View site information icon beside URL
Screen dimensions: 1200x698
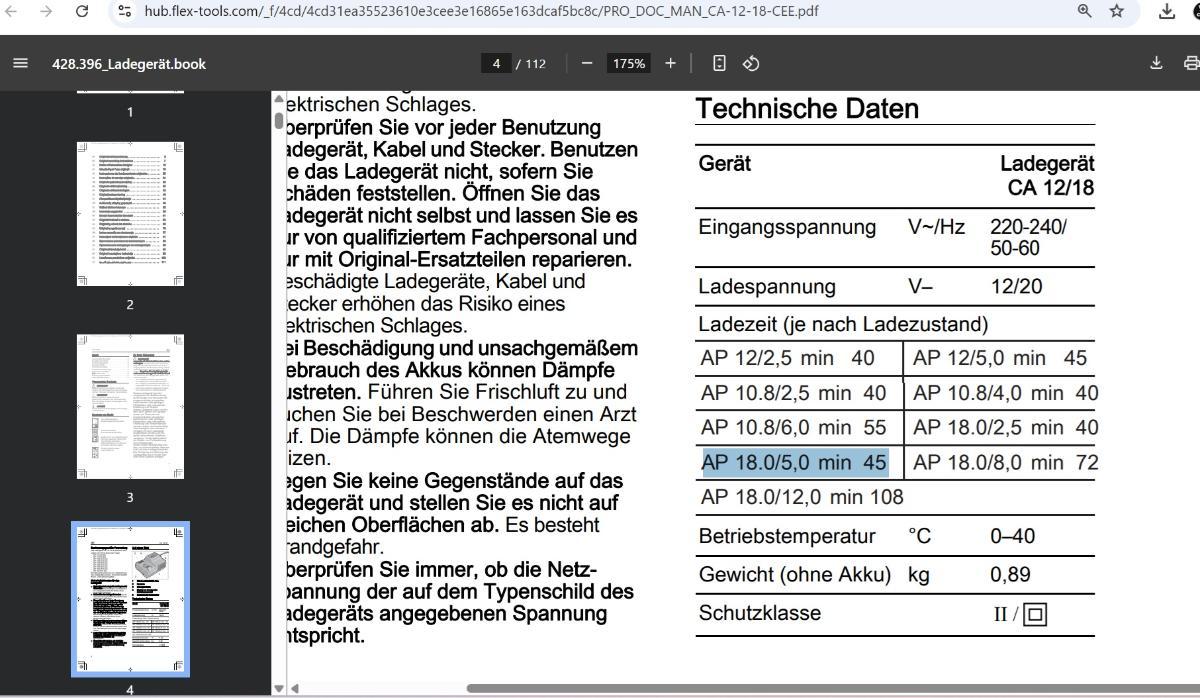click(125, 11)
